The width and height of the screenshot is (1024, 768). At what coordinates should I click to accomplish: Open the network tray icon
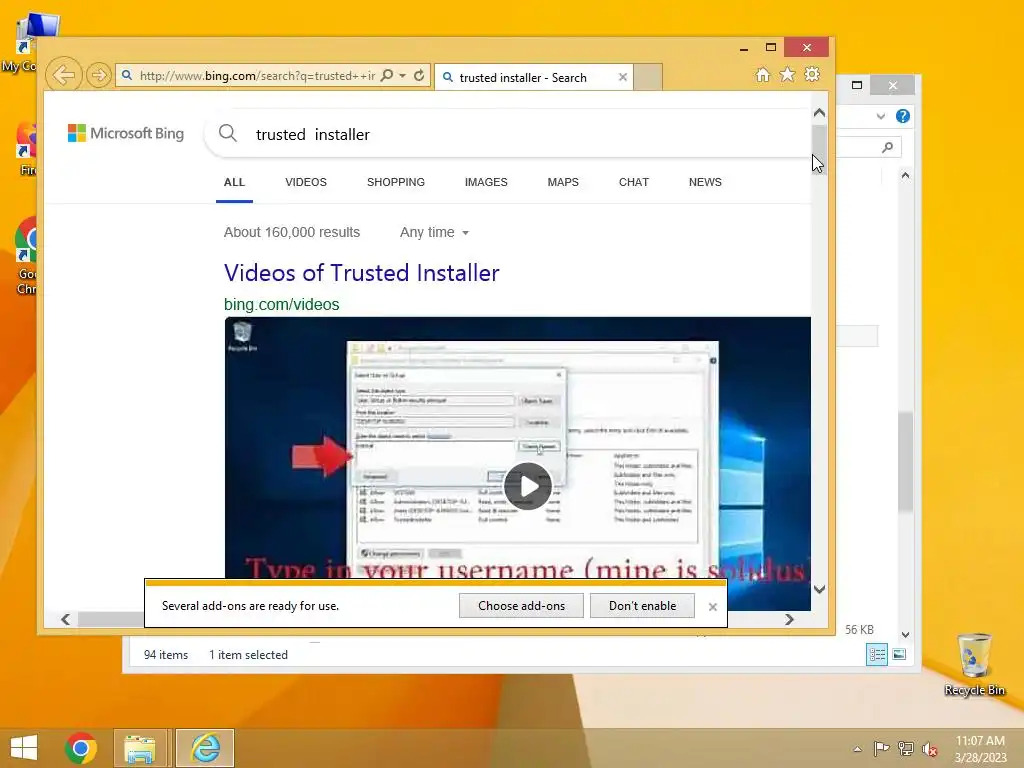pos(905,748)
